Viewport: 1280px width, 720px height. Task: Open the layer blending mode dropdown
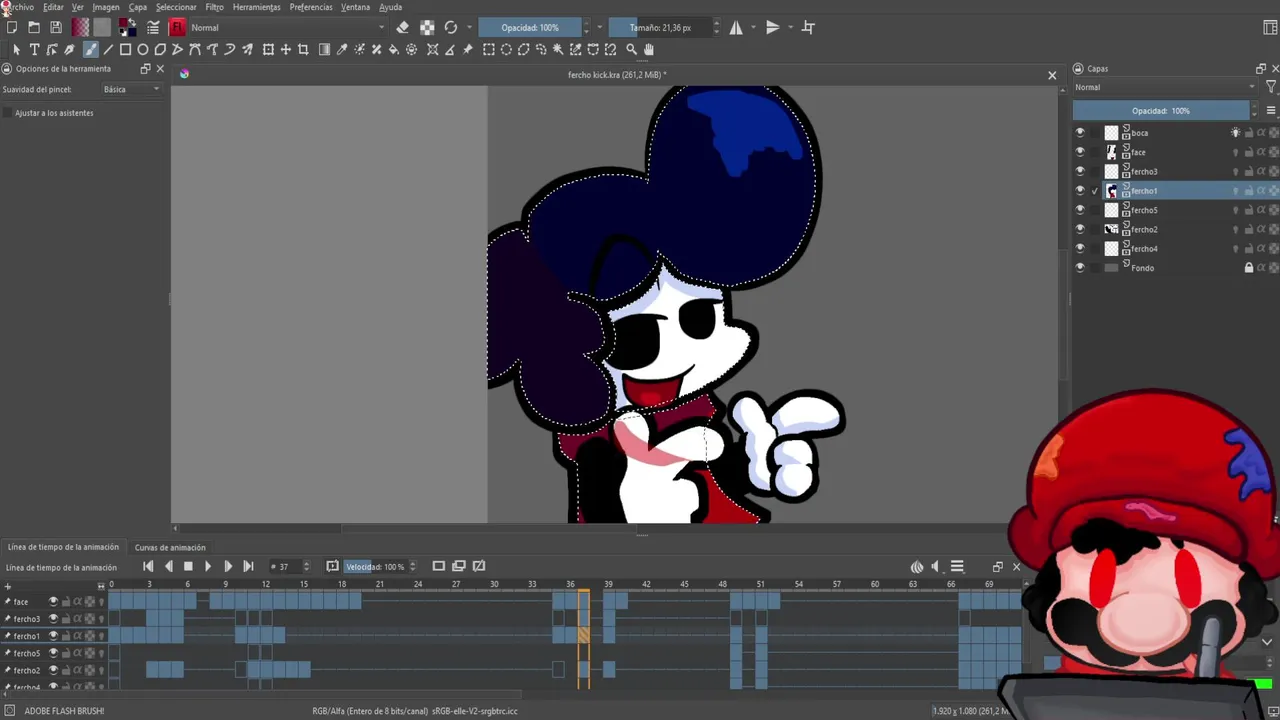point(1166,87)
